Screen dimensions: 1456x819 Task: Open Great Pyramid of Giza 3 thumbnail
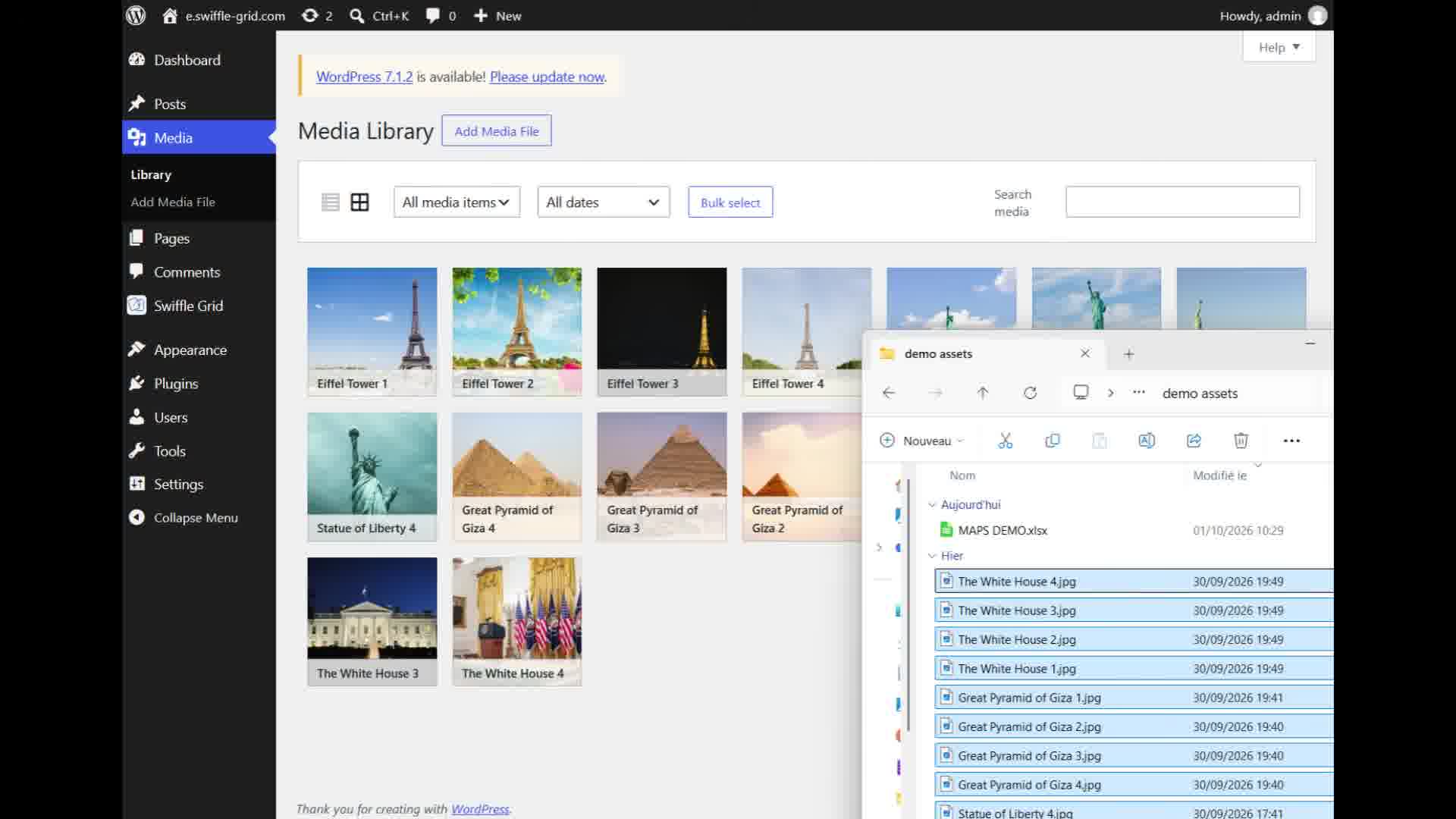point(662,477)
